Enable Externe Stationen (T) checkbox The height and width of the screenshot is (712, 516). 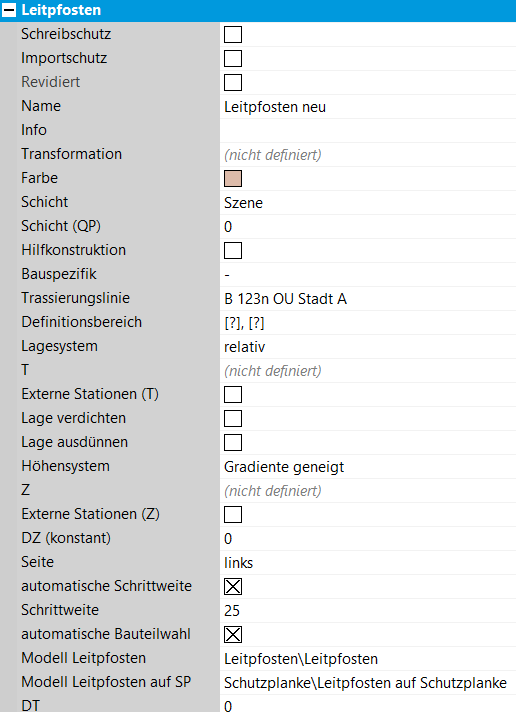[x=233, y=395]
